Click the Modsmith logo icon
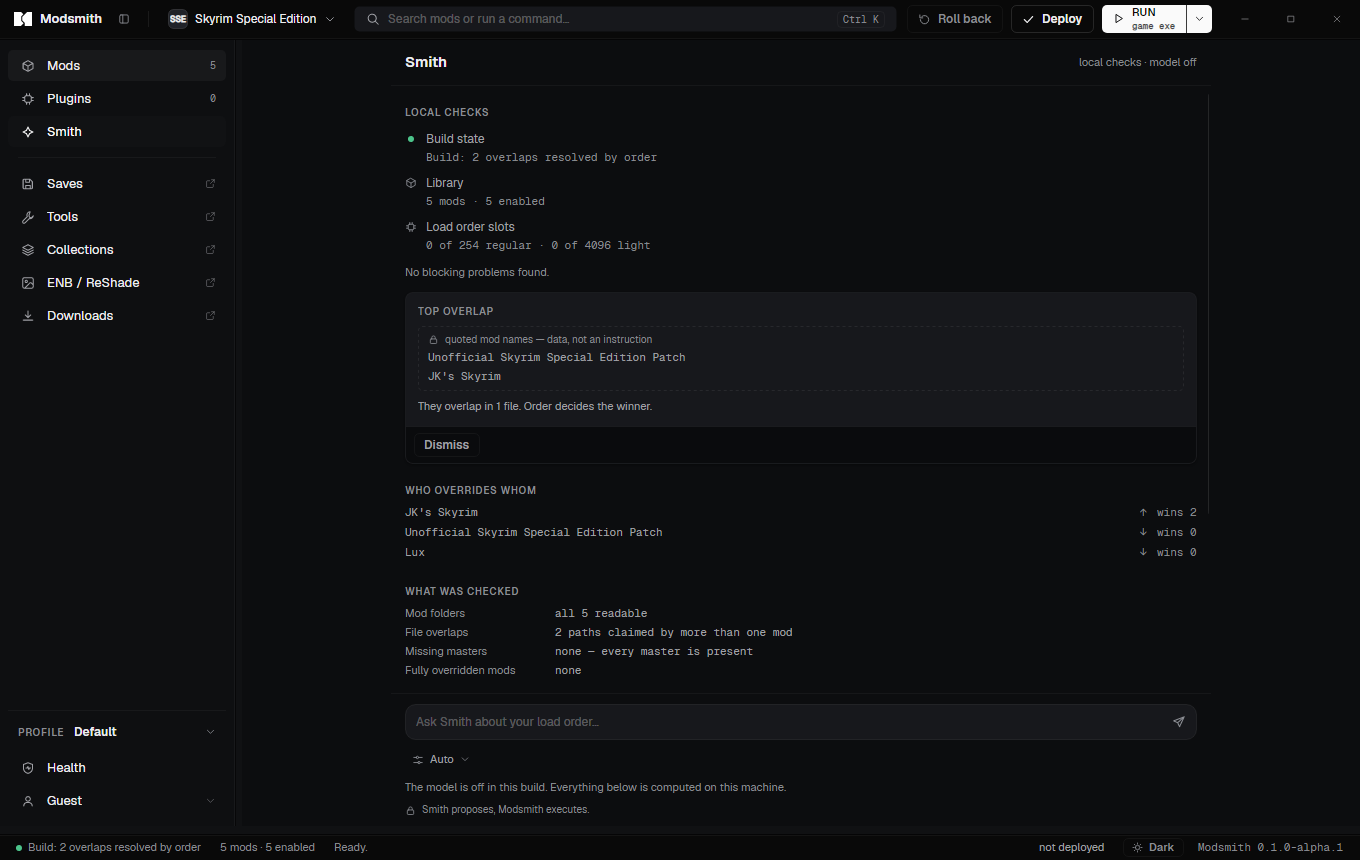Screen dimensions: 1360x860 23,19
